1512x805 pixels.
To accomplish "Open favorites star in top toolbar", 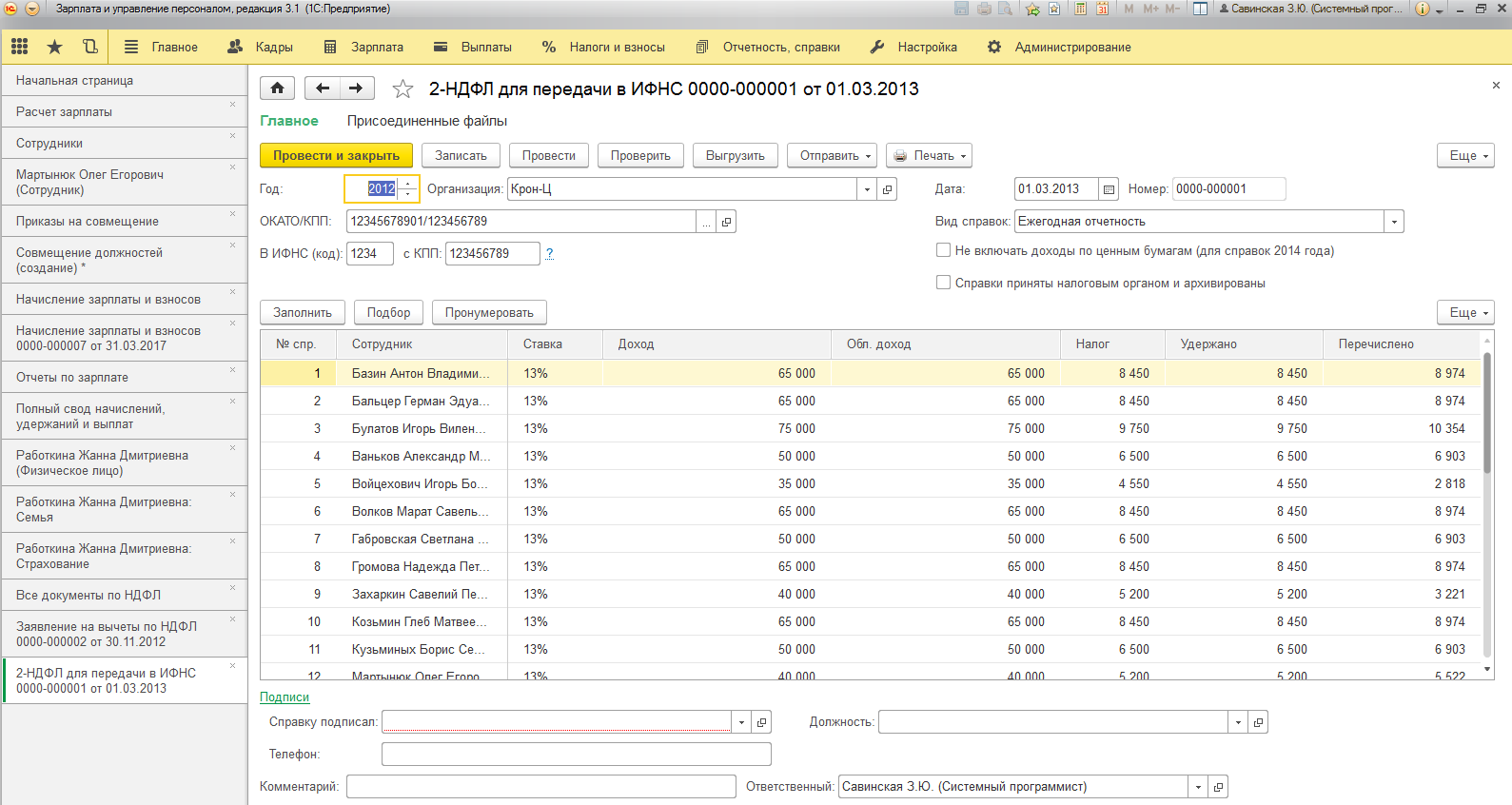I will coord(54,47).
